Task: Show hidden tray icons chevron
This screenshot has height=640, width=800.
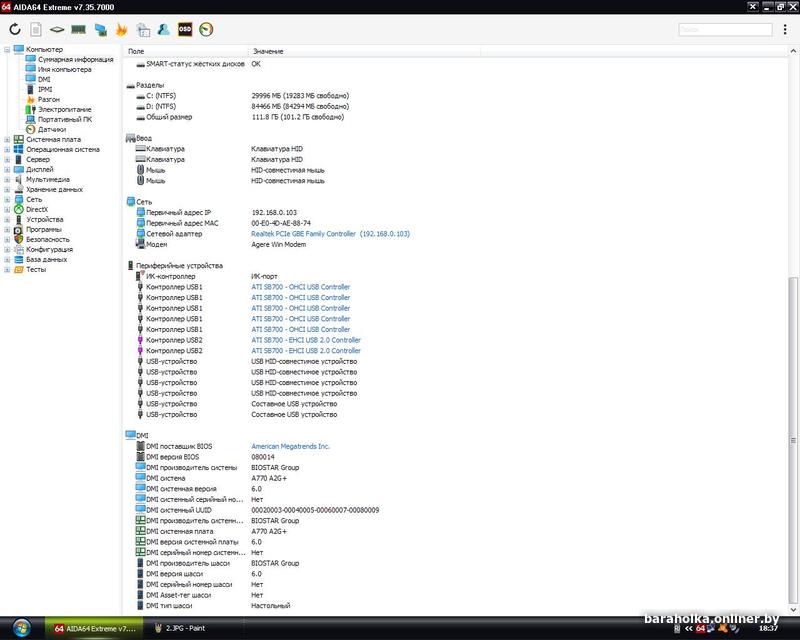Action: click(x=689, y=629)
